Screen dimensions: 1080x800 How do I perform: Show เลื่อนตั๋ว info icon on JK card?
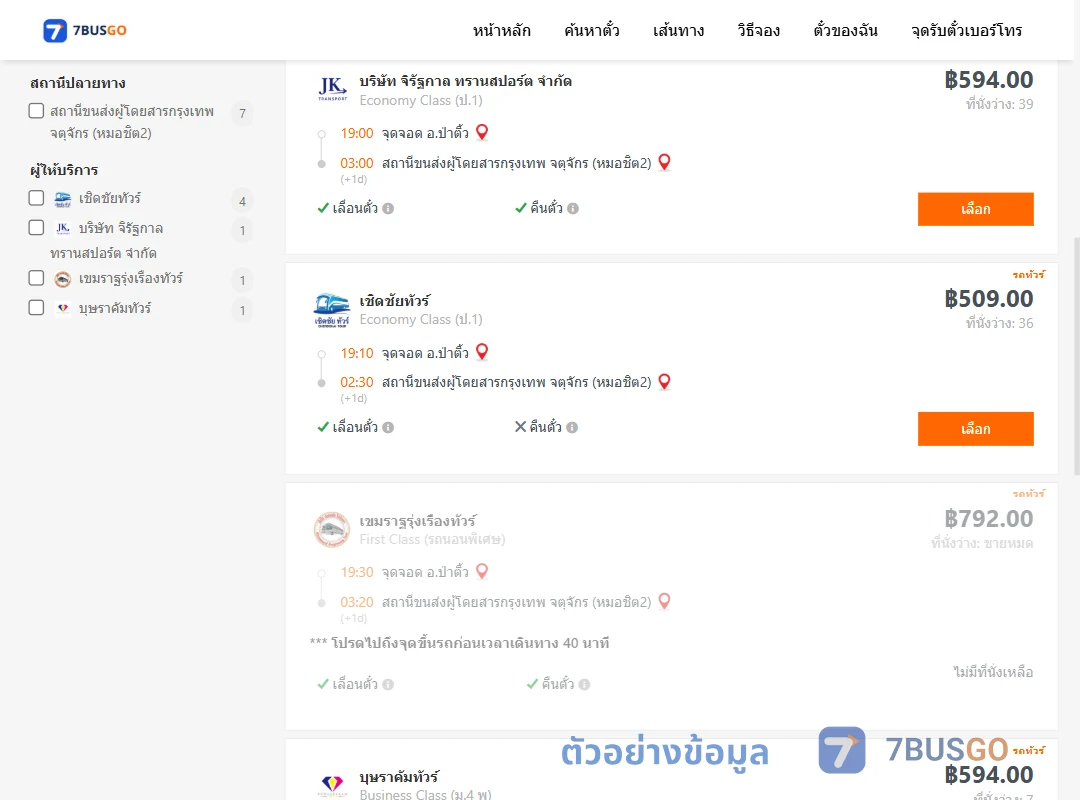[x=388, y=208]
